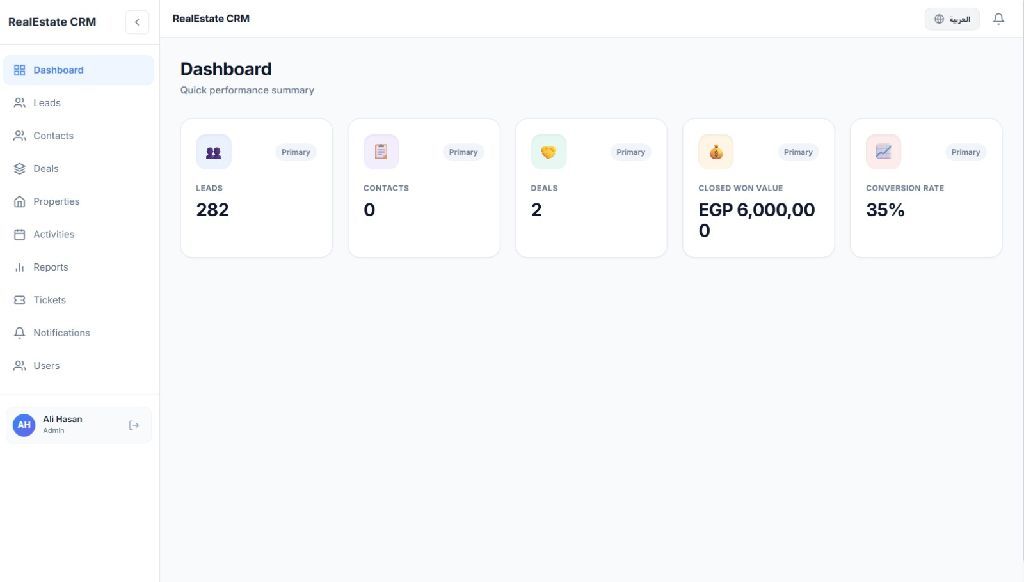The image size is (1024, 582).
Task: Click the Deals layers icon in the sidebar
Action: point(20,169)
